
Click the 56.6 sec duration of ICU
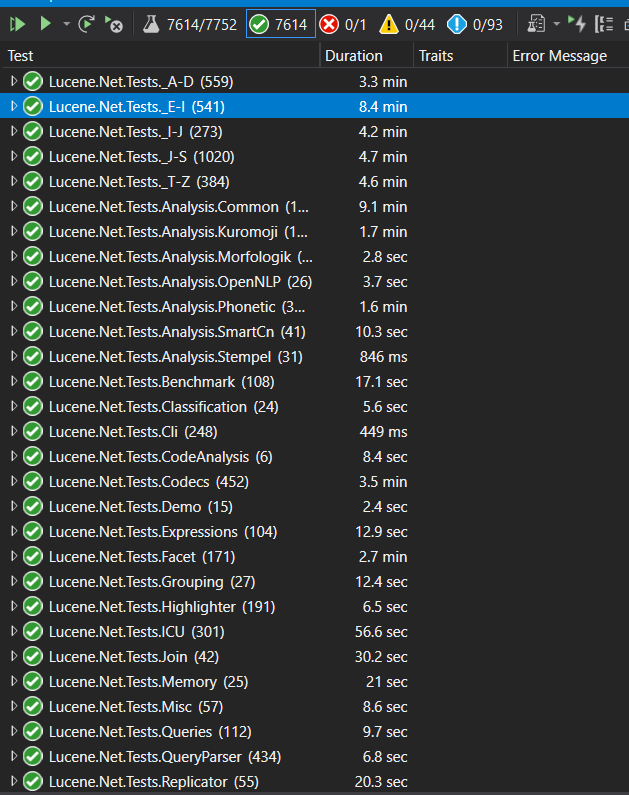point(381,632)
